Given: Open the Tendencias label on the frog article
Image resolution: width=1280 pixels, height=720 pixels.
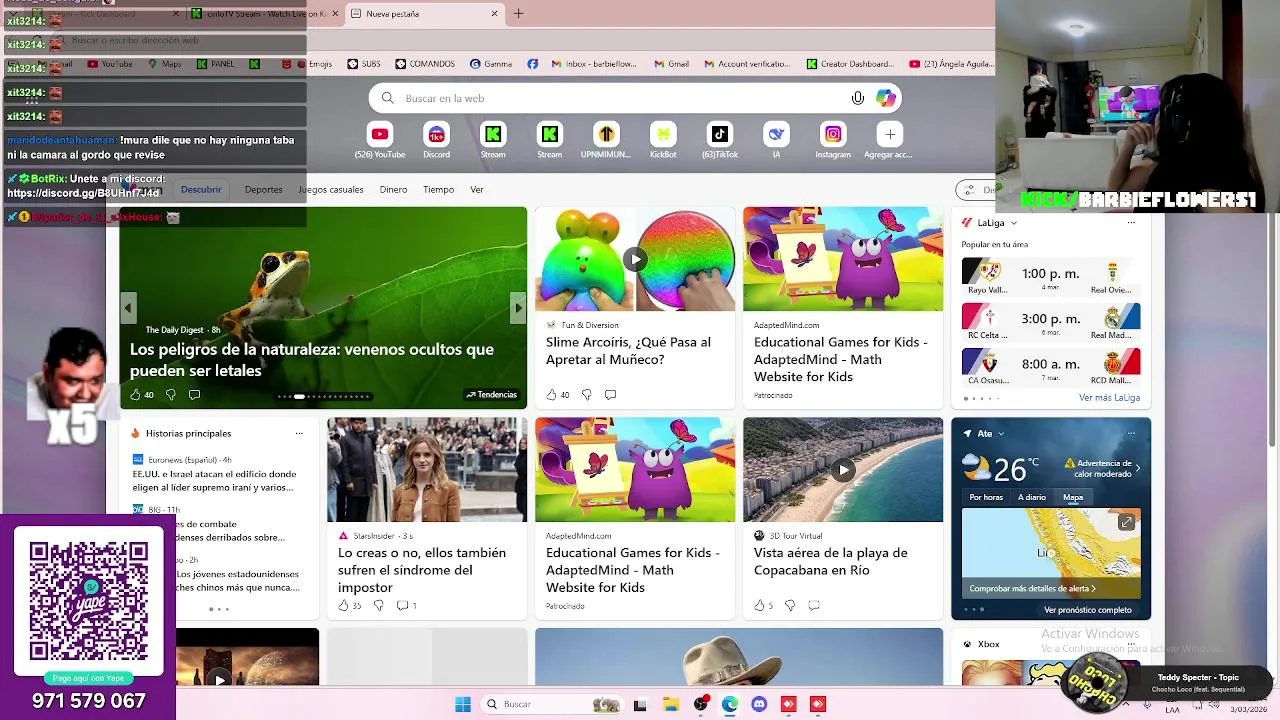Looking at the screenshot, I should point(491,395).
